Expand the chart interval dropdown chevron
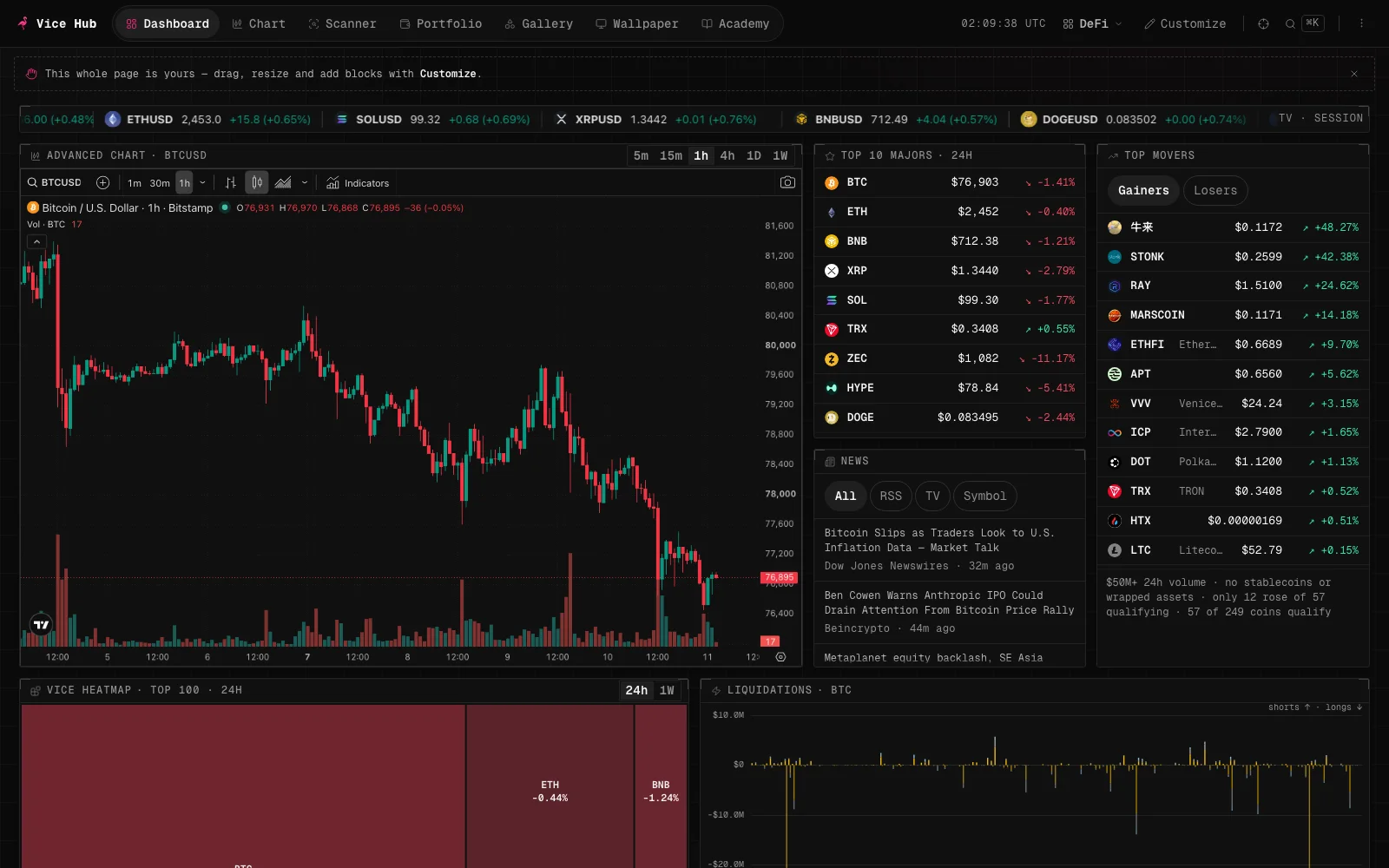 click(202, 182)
